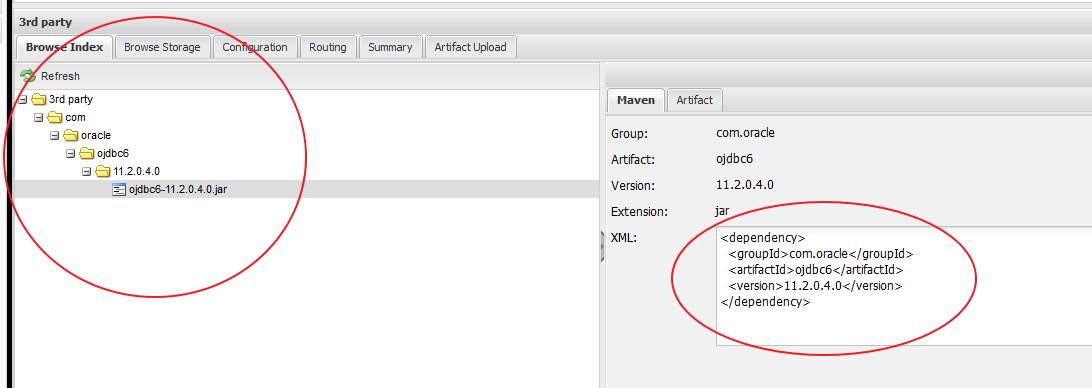The image size is (1092, 388).
Task: Collapse the oracle tree node
Action: pyautogui.click(x=54, y=135)
